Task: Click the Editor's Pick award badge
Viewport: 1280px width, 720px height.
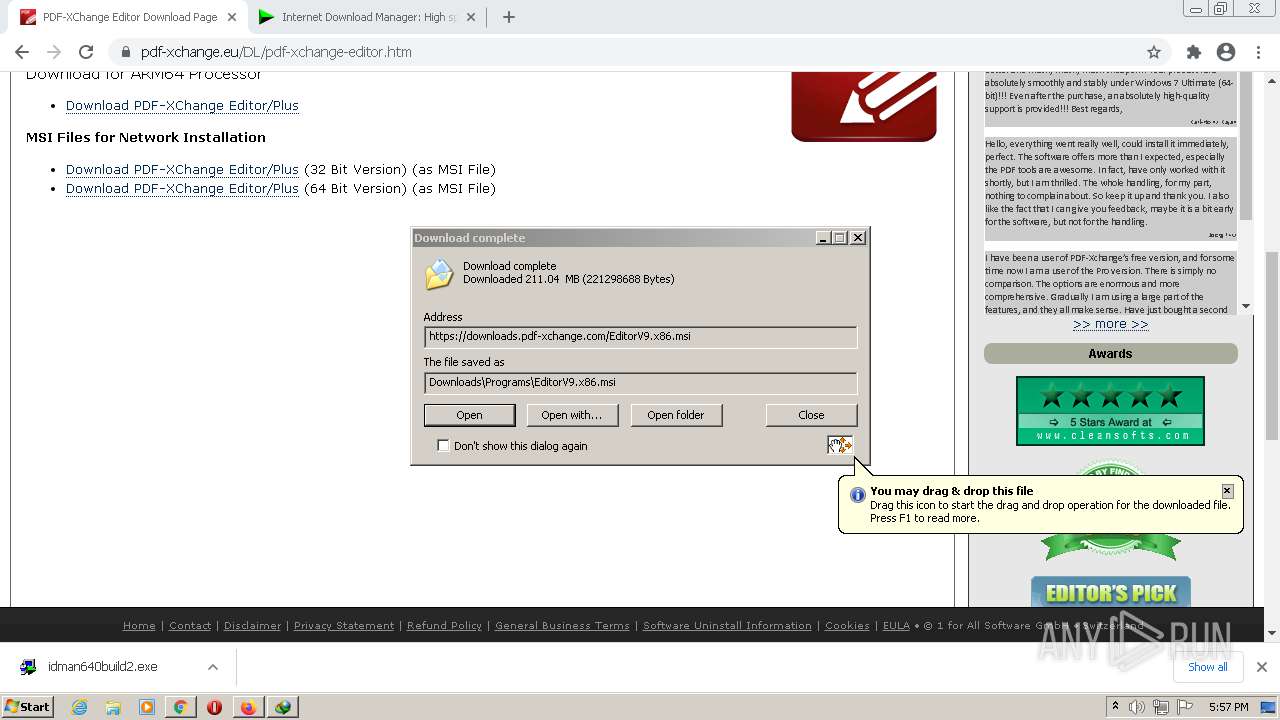Action: pyautogui.click(x=1110, y=592)
